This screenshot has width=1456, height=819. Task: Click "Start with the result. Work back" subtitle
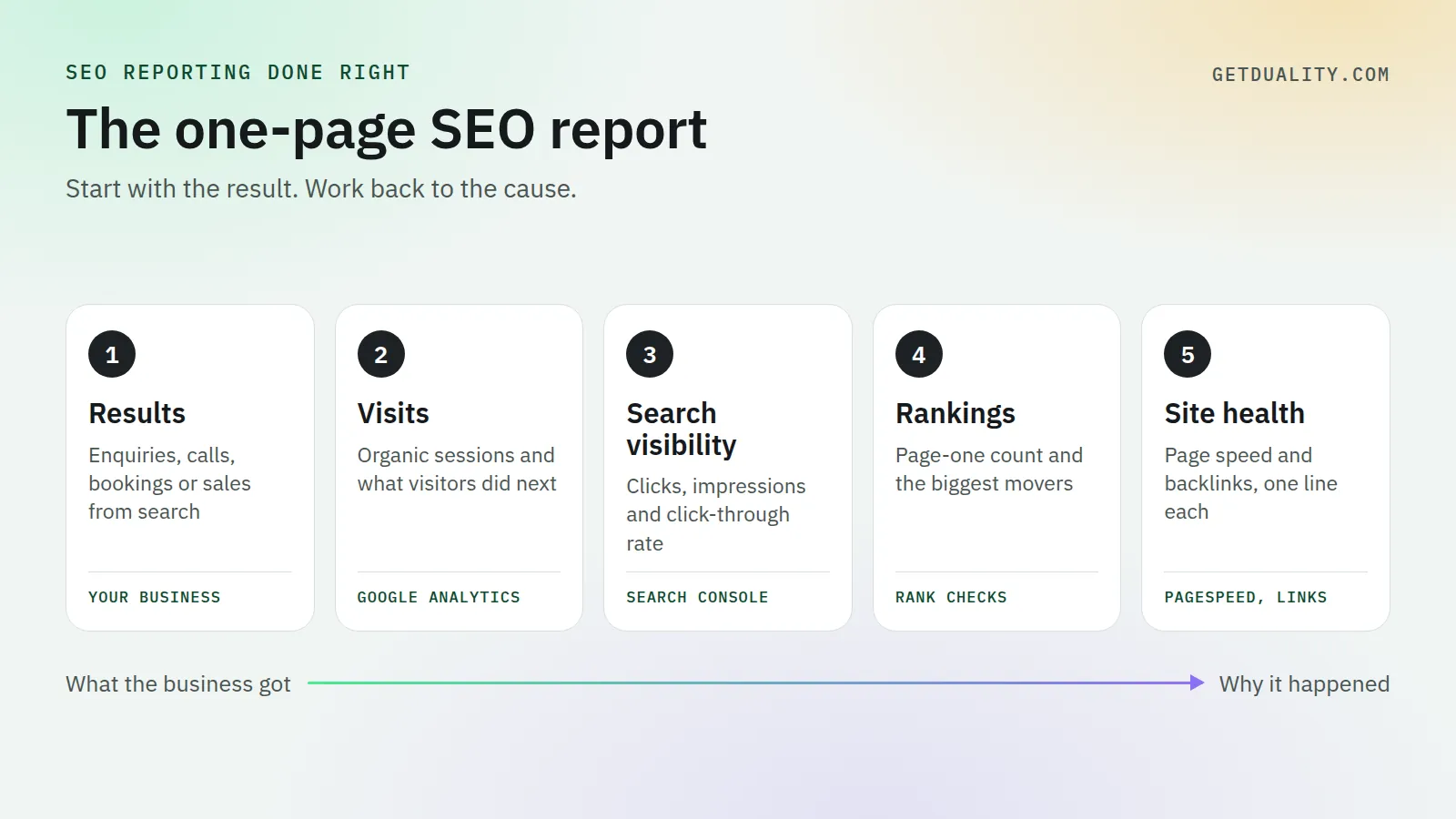(x=321, y=189)
